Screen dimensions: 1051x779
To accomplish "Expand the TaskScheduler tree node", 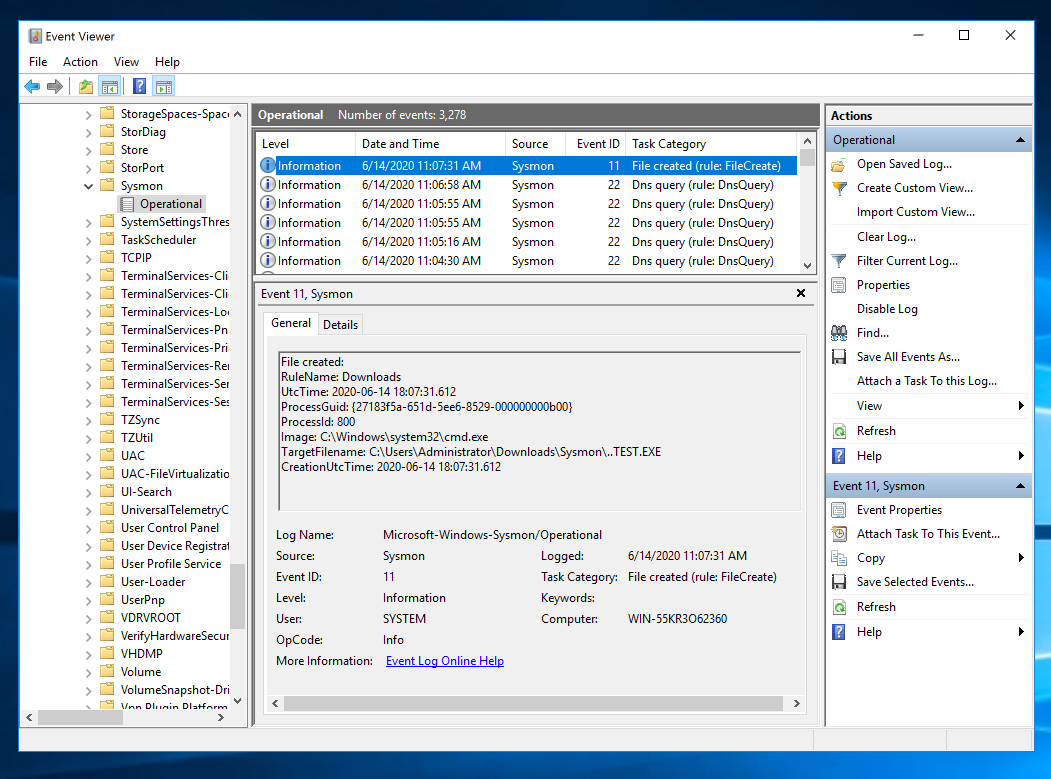I will 89,240.
